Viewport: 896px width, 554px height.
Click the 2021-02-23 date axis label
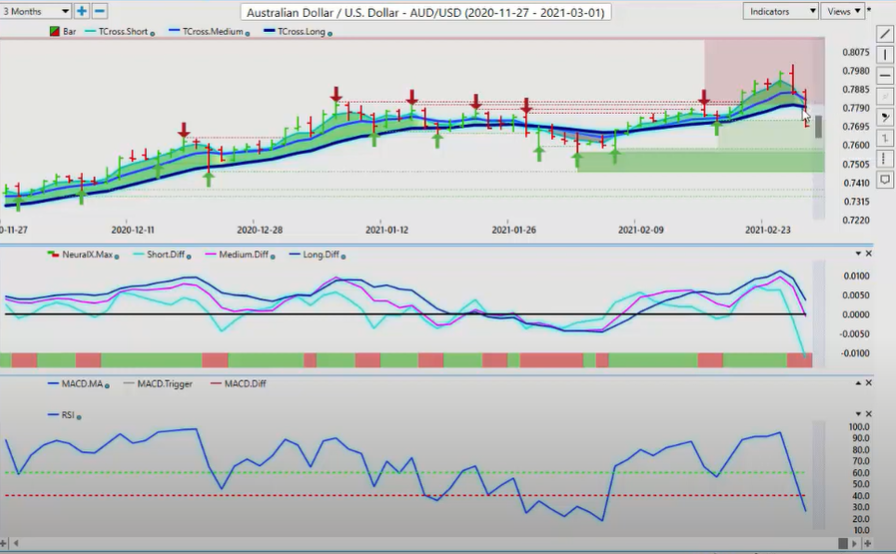click(767, 230)
